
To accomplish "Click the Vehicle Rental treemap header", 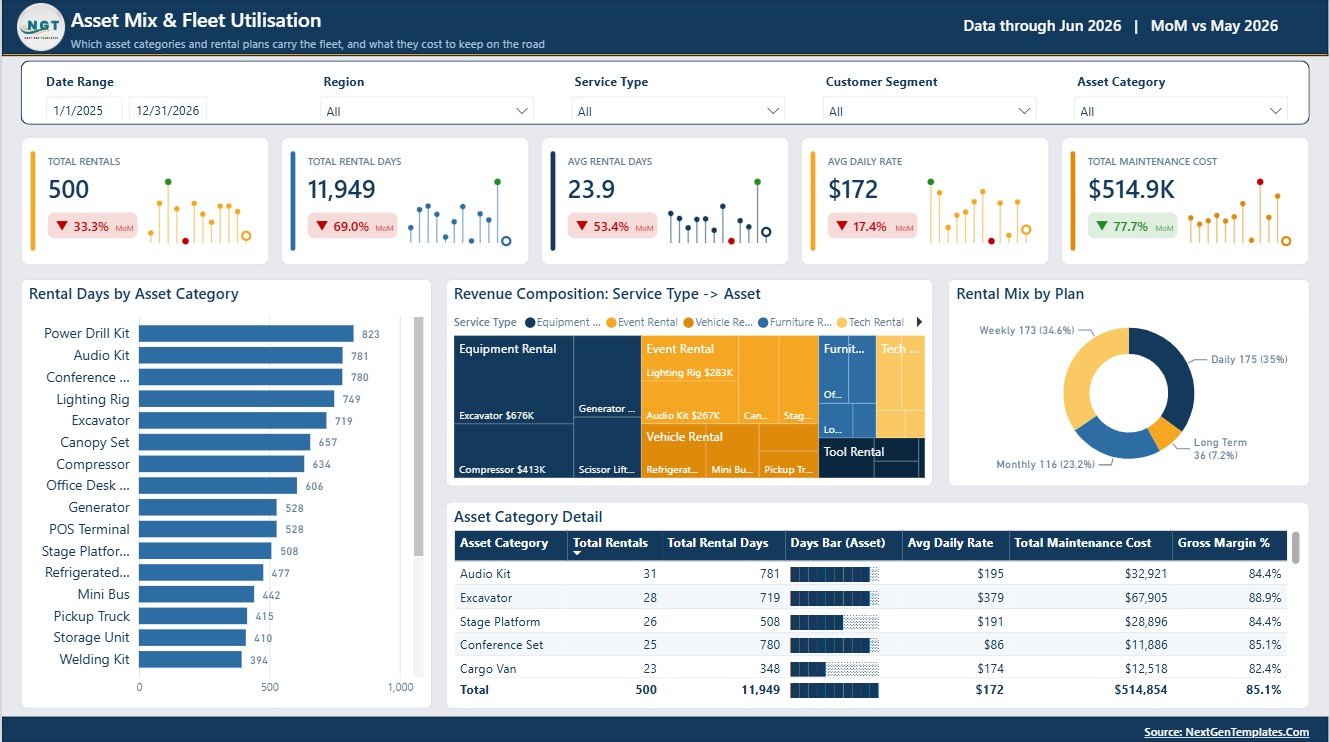I will (684, 437).
